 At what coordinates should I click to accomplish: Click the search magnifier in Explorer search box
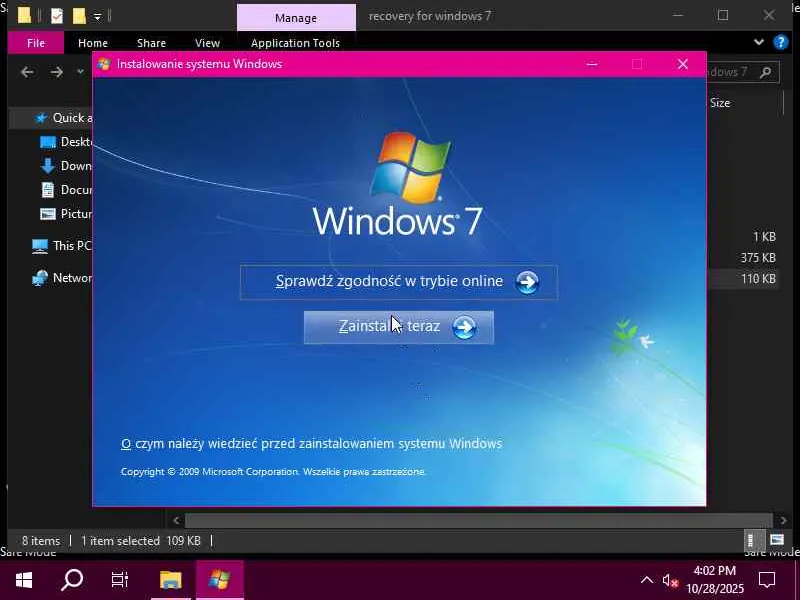[x=765, y=72]
